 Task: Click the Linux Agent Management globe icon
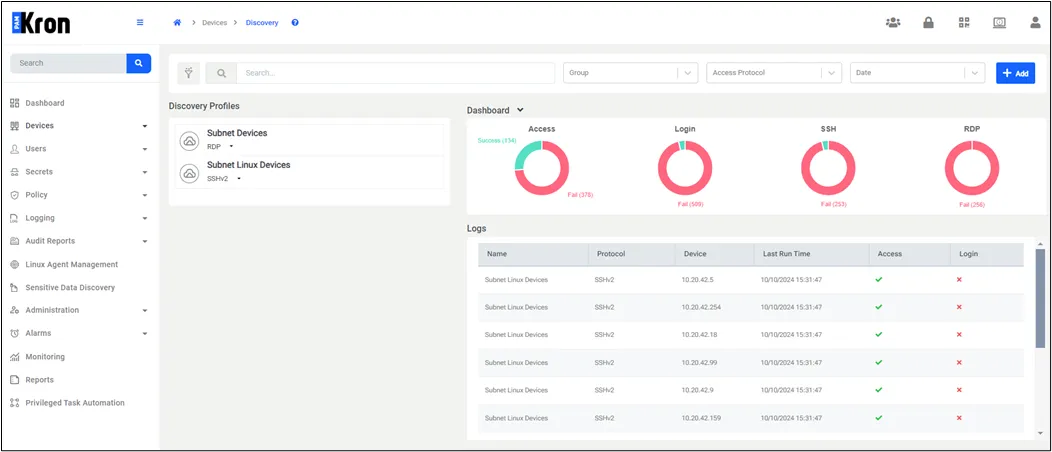pos(15,264)
